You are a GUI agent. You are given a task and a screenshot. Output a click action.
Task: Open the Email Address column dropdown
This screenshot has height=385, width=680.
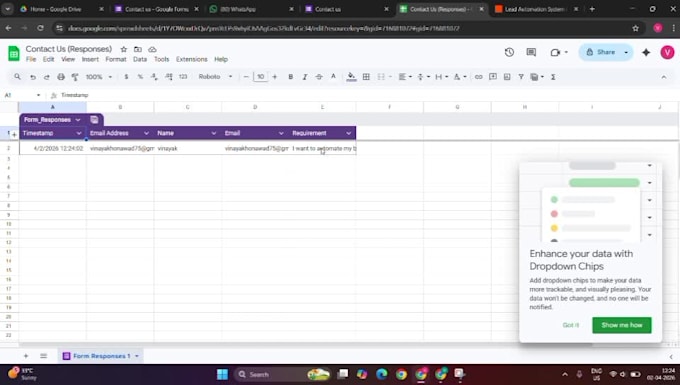click(146, 133)
